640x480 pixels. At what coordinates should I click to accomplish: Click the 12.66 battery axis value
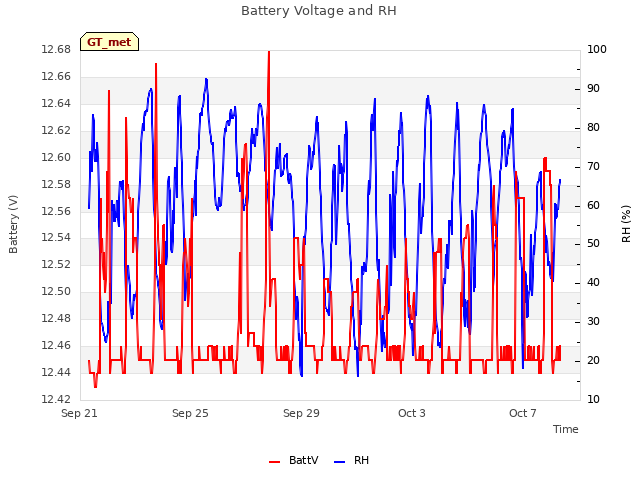tap(56, 76)
